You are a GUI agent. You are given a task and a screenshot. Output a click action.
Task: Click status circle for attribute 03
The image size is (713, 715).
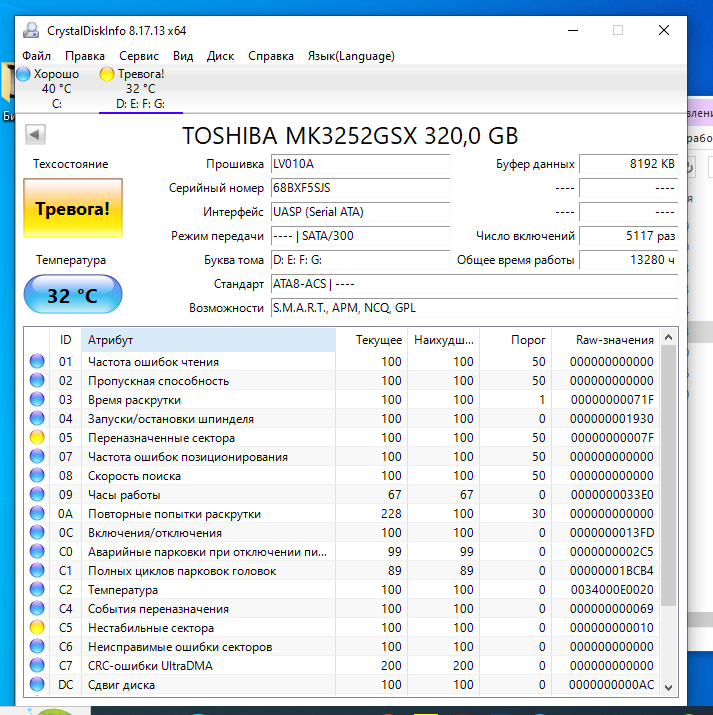coord(37,399)
